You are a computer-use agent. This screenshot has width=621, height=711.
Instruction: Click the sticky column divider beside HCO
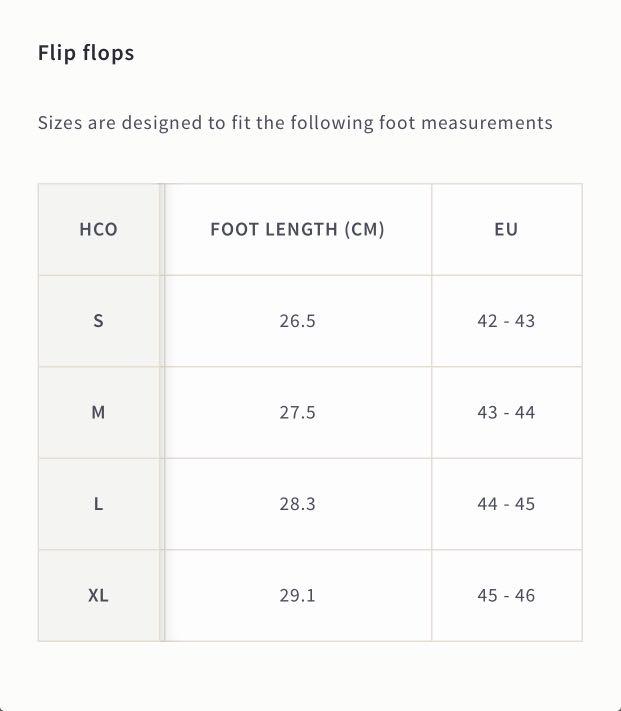click(162, 413)
